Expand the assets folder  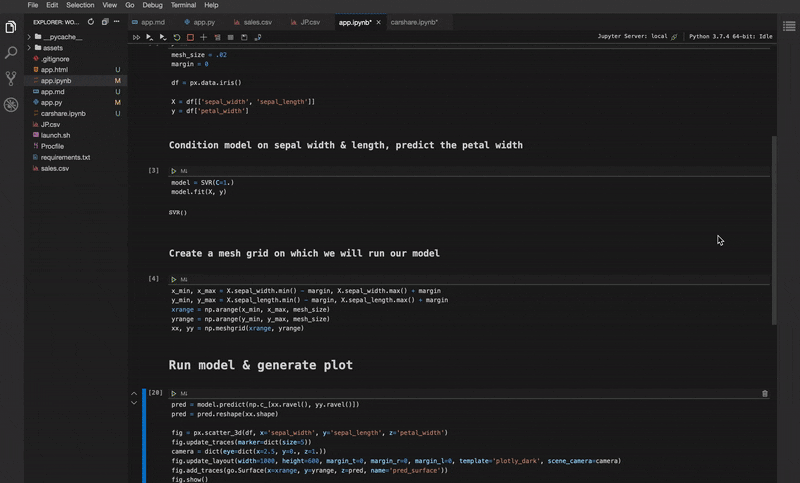point(52,47)
